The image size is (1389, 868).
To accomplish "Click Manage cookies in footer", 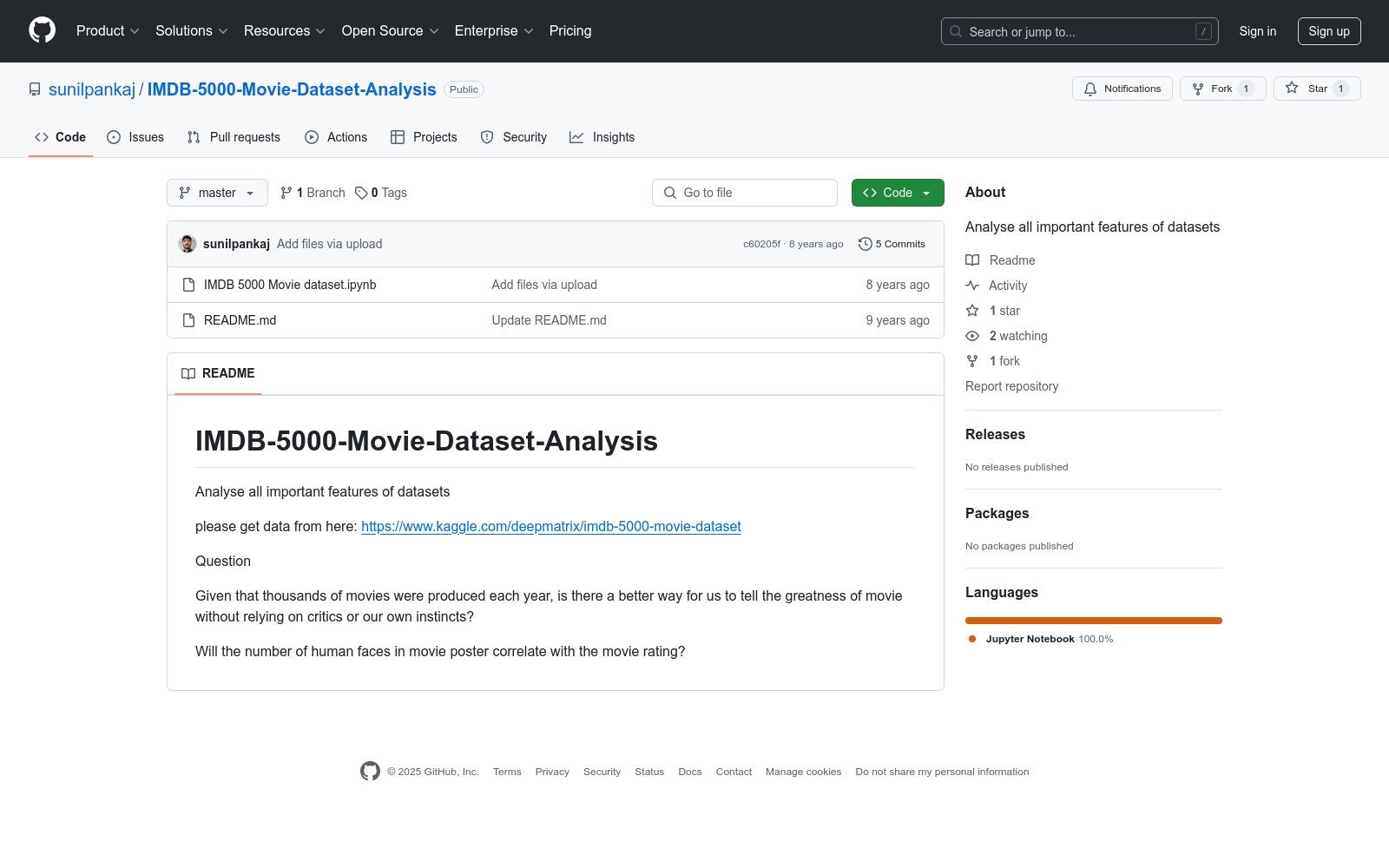I will pos(804,772).
